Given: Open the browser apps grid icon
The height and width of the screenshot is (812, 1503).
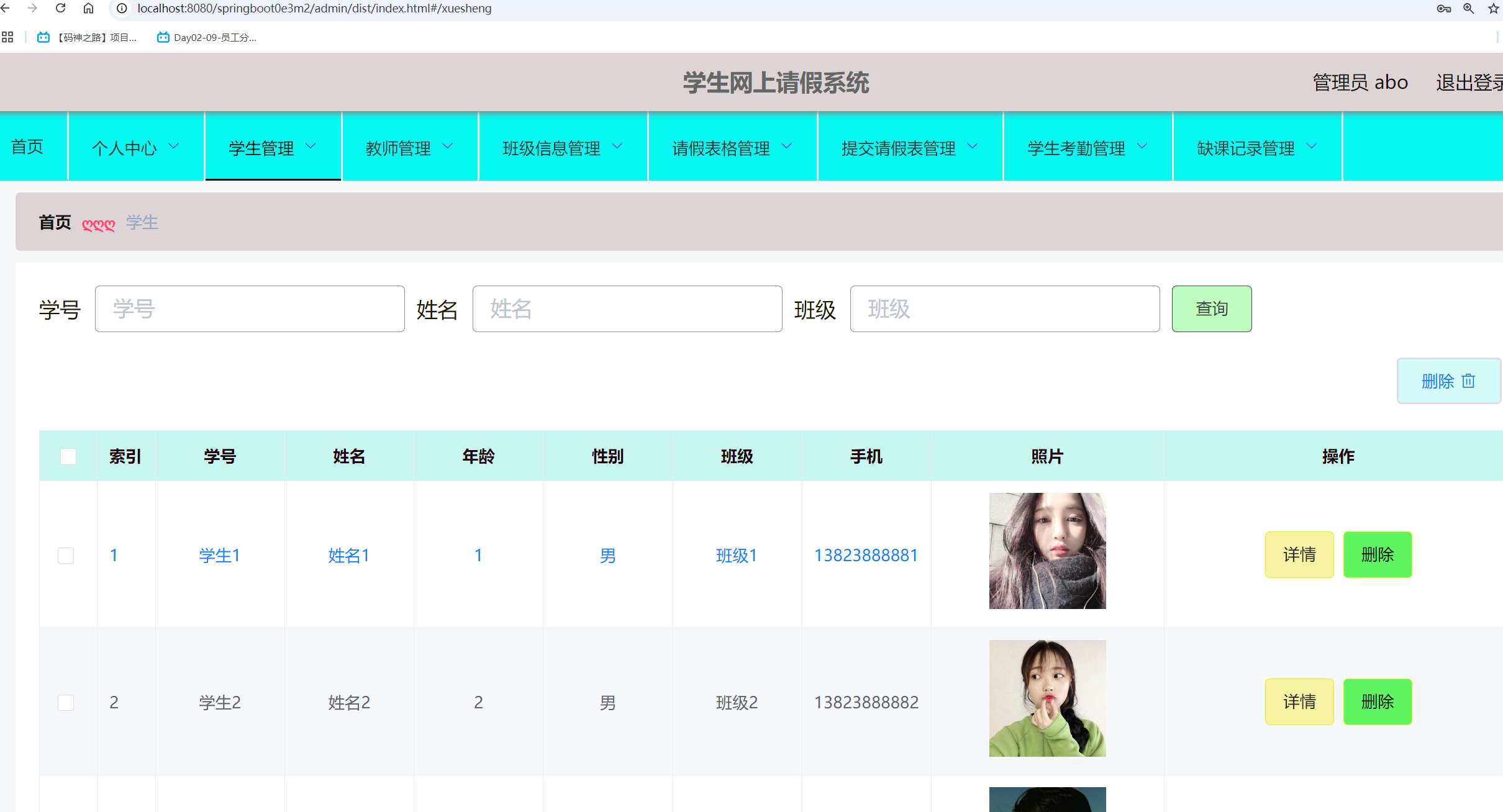Looking at the screenshot, I should pyautogui.click(x=7, y=37).
